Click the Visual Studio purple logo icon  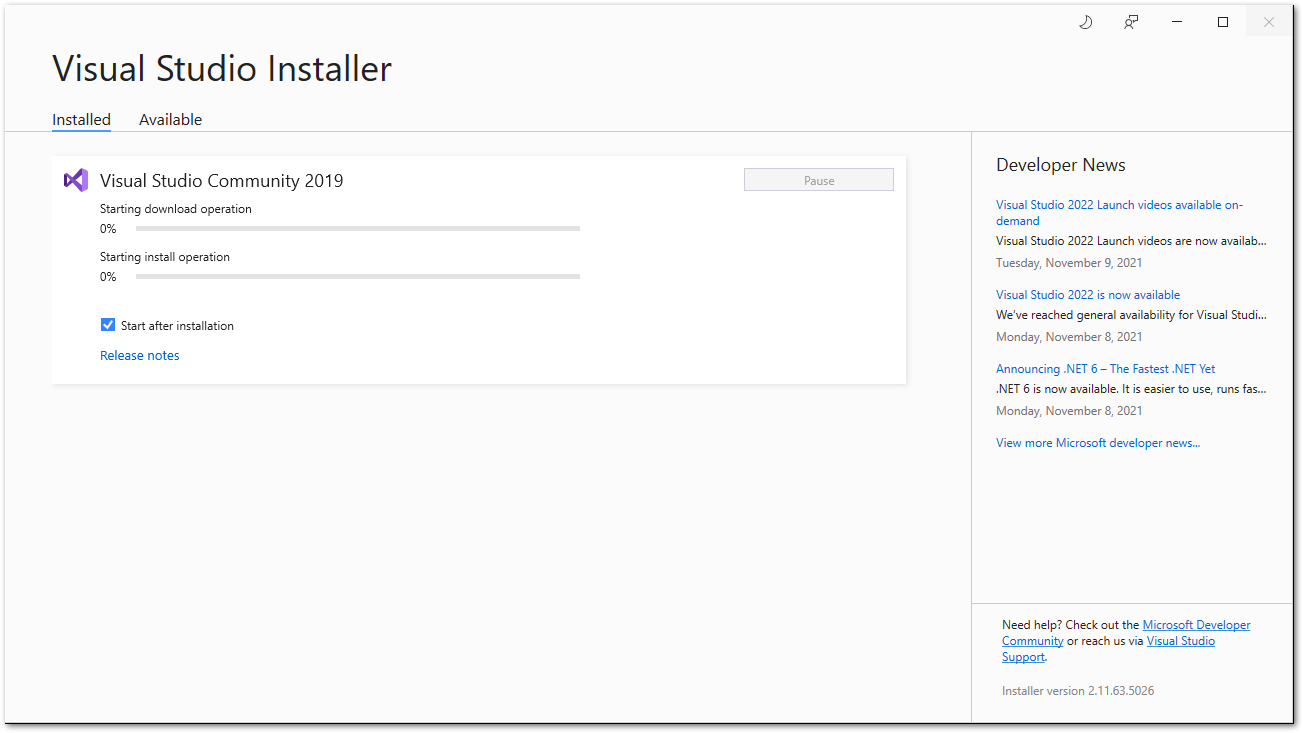(x=76, y=180)
